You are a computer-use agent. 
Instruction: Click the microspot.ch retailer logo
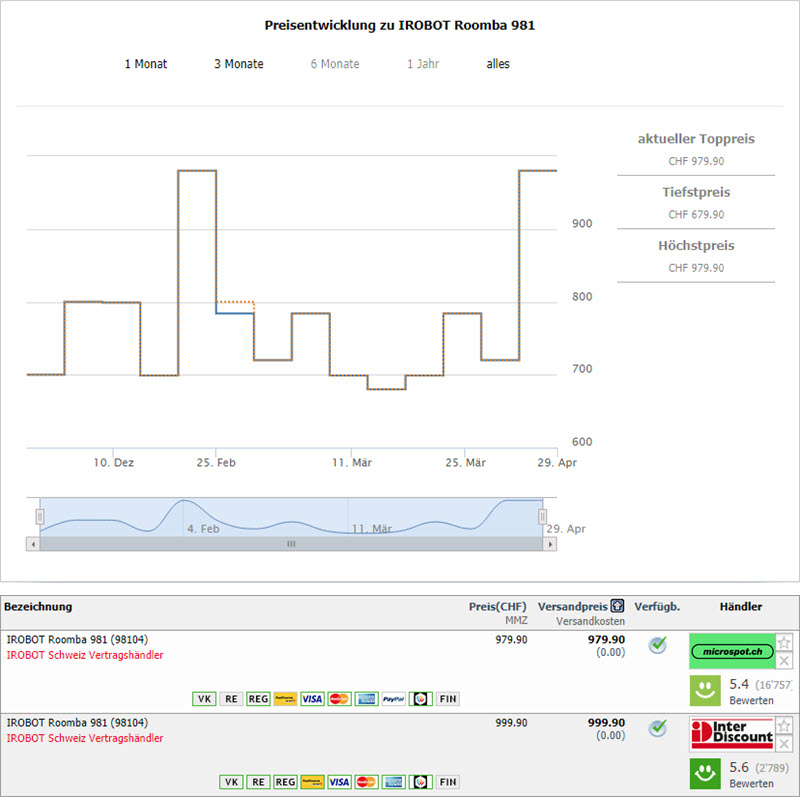tap(732, 651)
